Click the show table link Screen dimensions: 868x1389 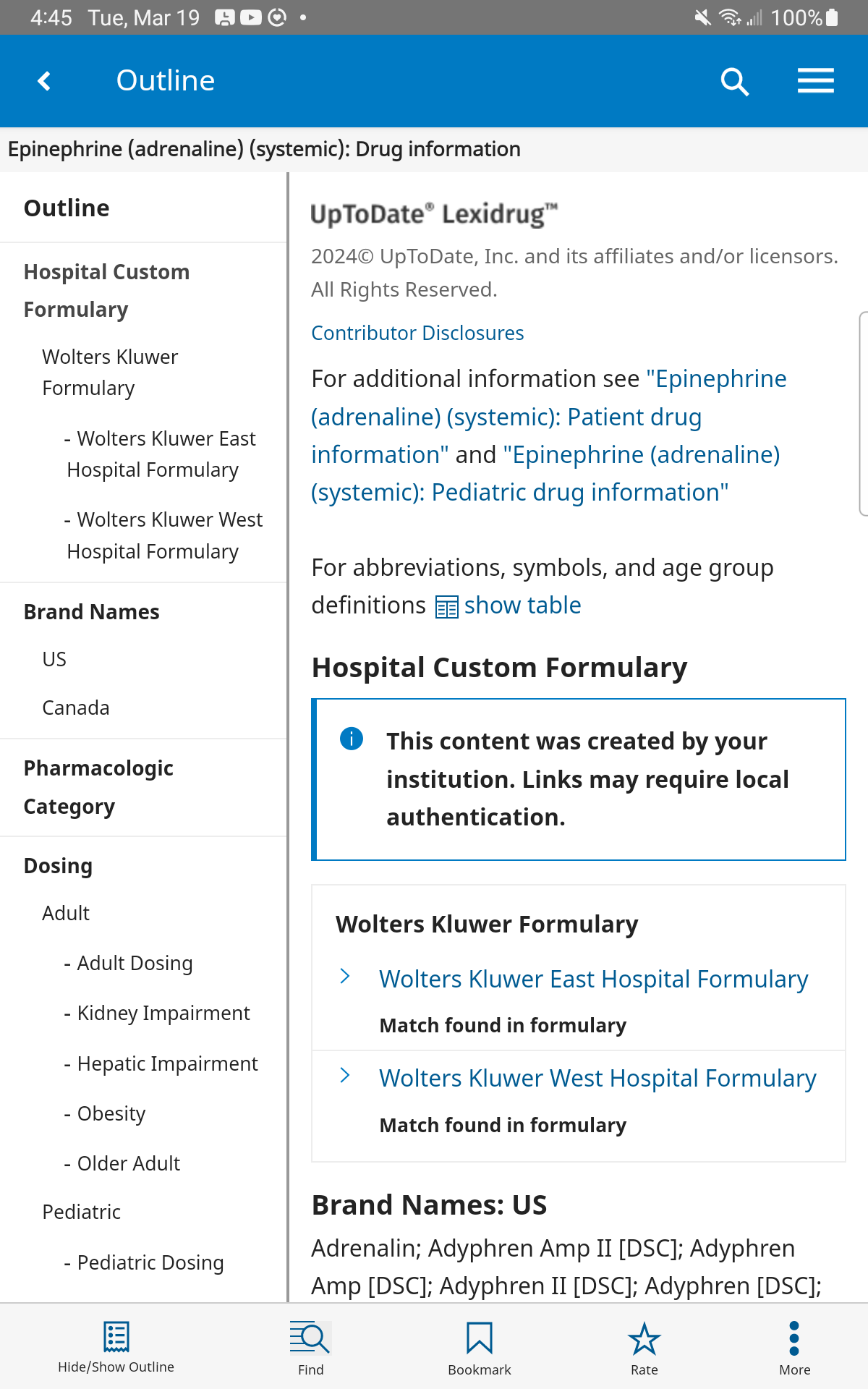coord(522,606)
